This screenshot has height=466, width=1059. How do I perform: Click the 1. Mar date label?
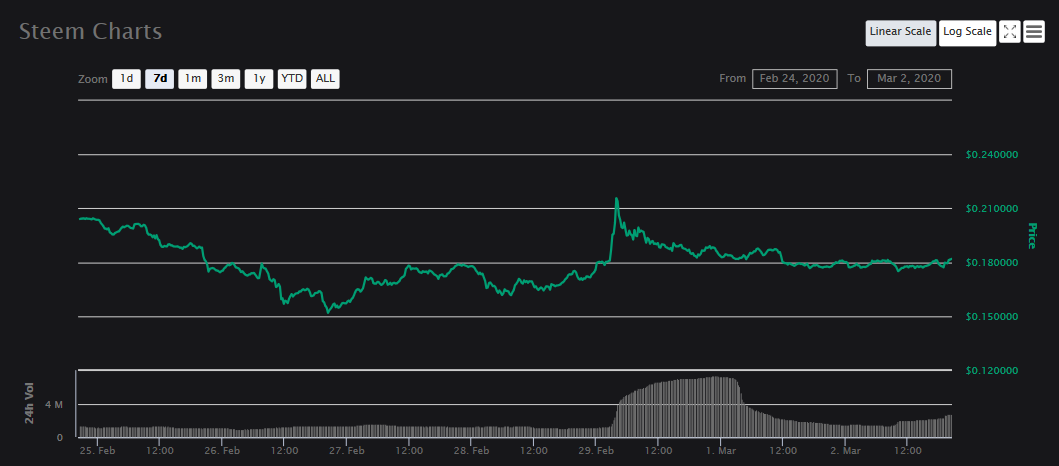723,450
